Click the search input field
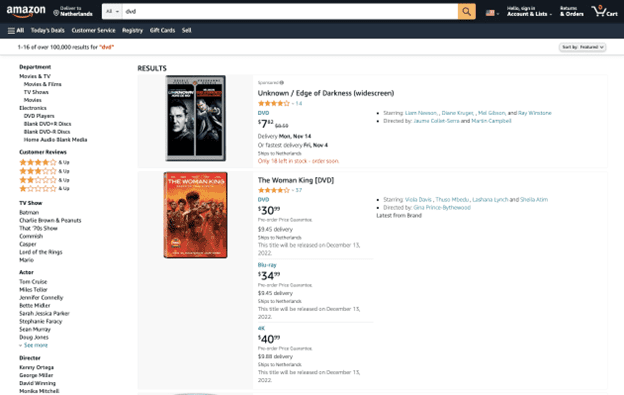624x395 pixels. click(290, 12)
